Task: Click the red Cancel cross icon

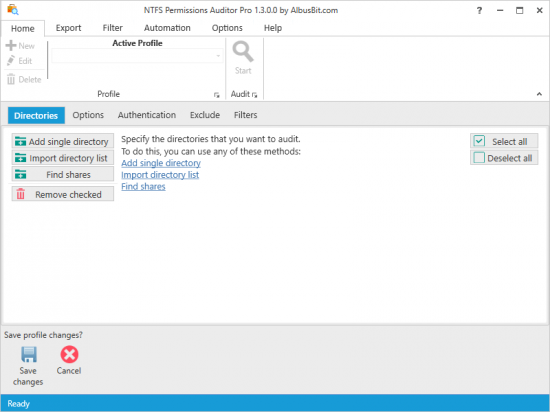Action: [x=69, y=354]
